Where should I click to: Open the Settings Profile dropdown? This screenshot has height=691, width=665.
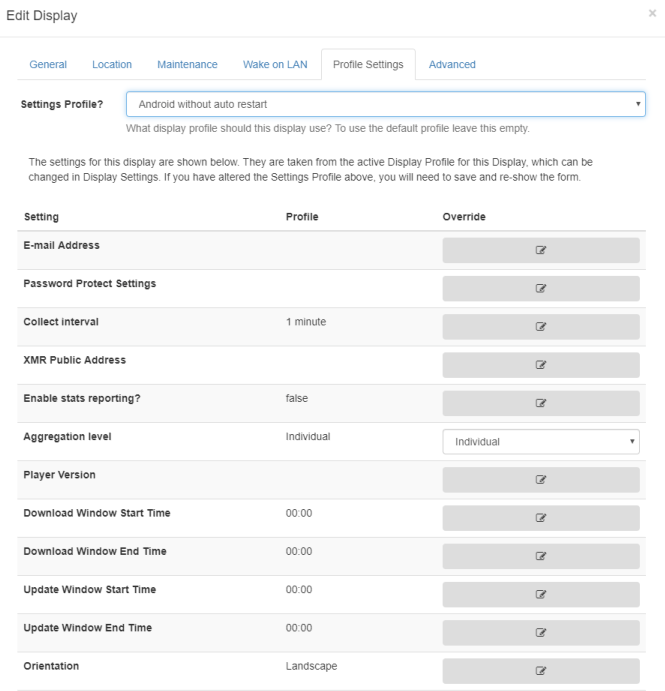click(x=385, y=104)
